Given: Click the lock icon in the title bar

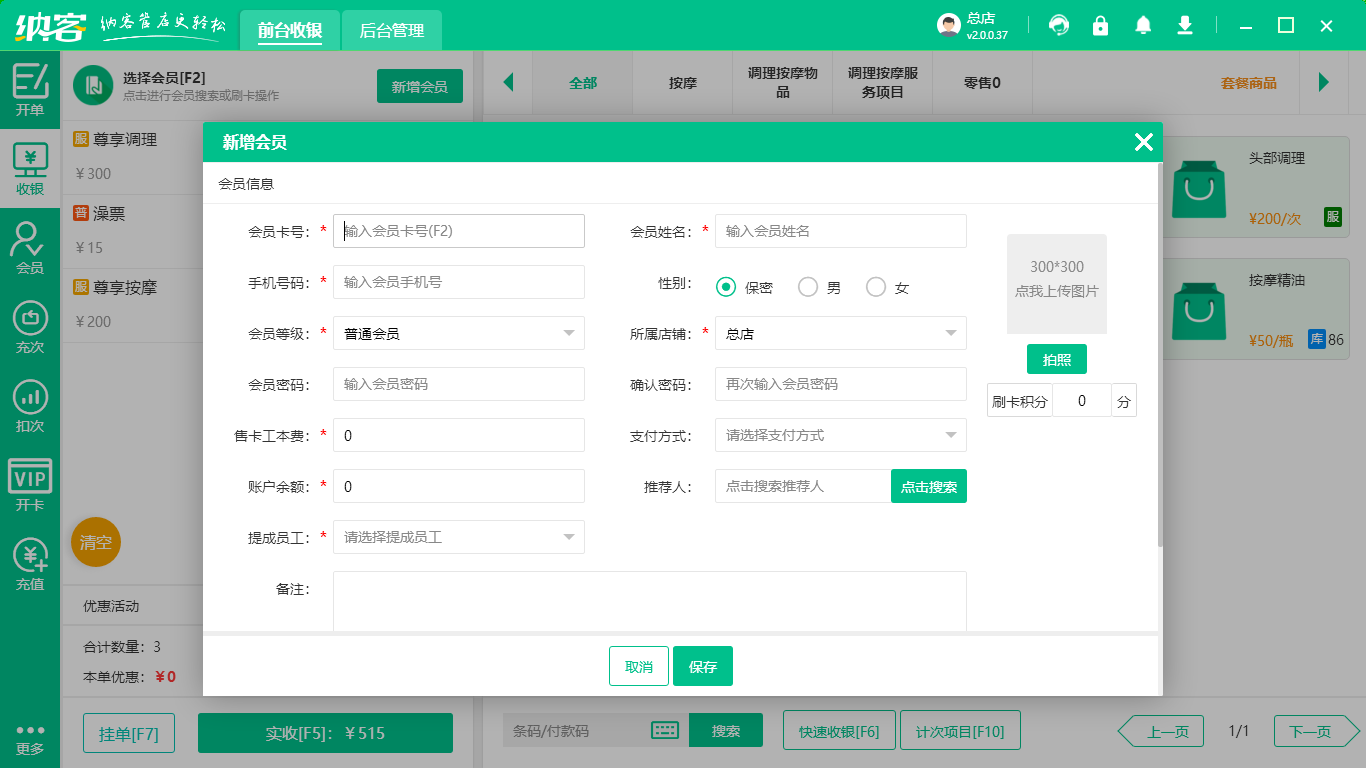Looking at the screenshot, I should click(1101, 25).
